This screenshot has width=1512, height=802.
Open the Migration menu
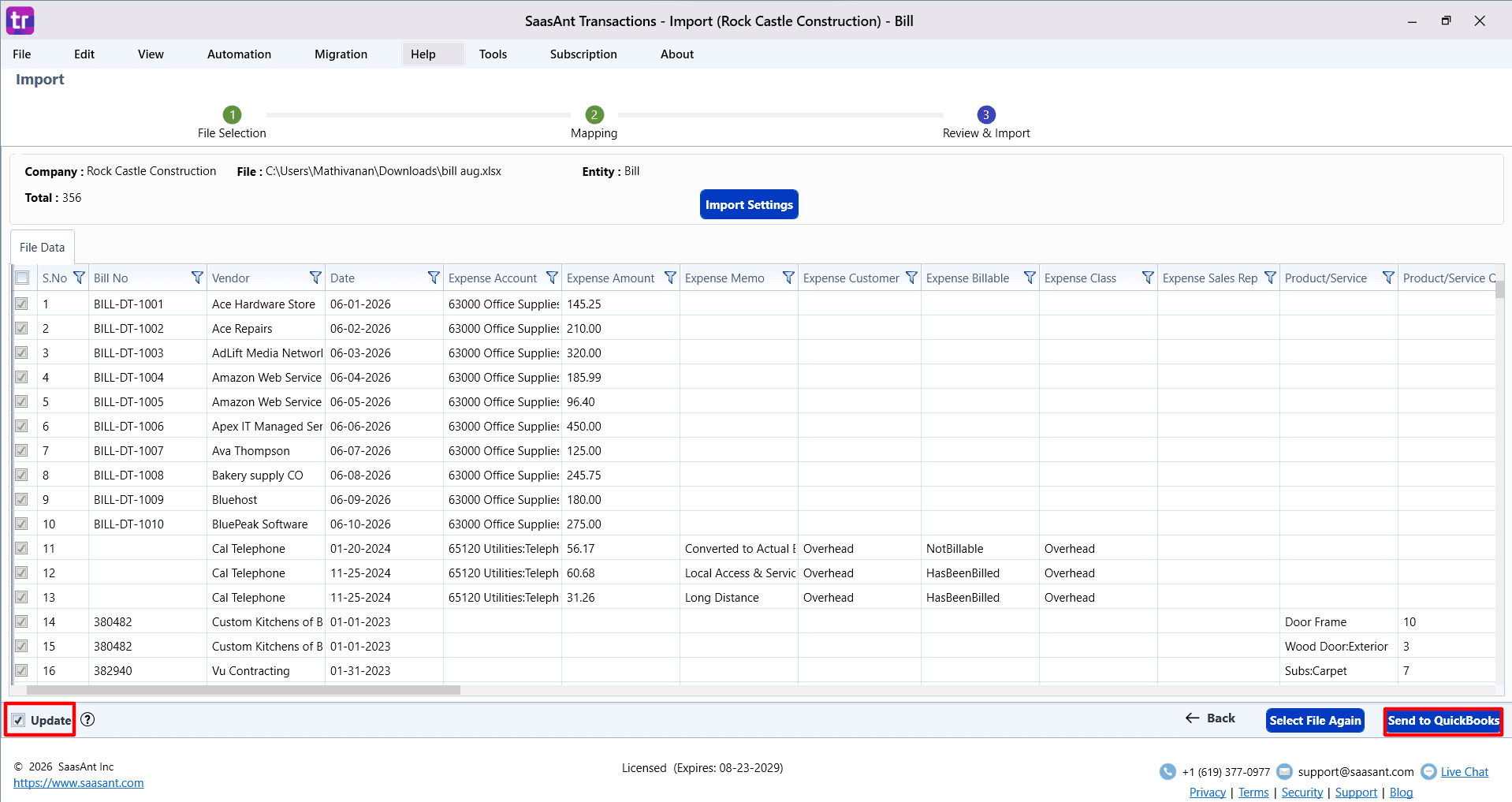coord(341,54)
